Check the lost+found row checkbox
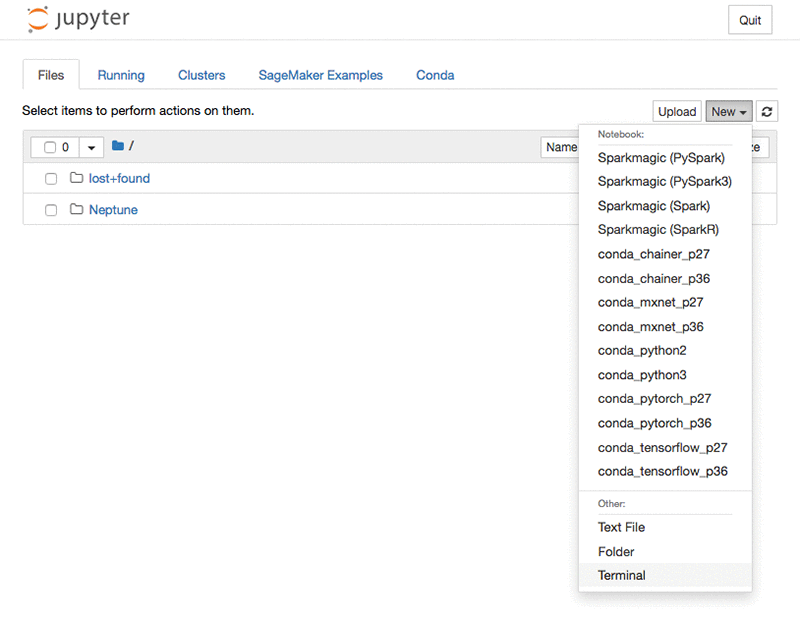 (51, 179)
